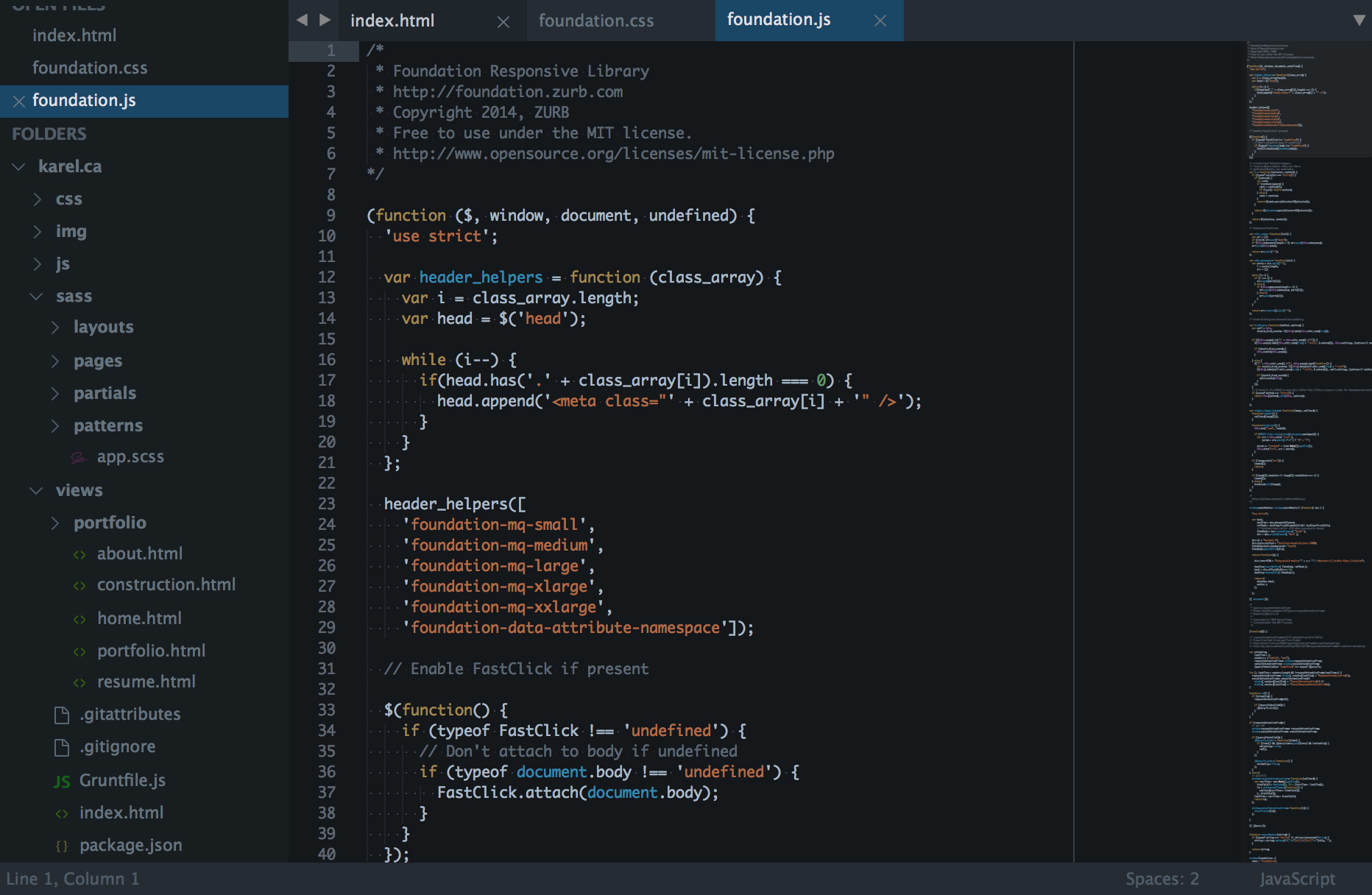Screen dimensions: 1372x895
Task: Collapse the views folder
Action: [x=36, y=490]
